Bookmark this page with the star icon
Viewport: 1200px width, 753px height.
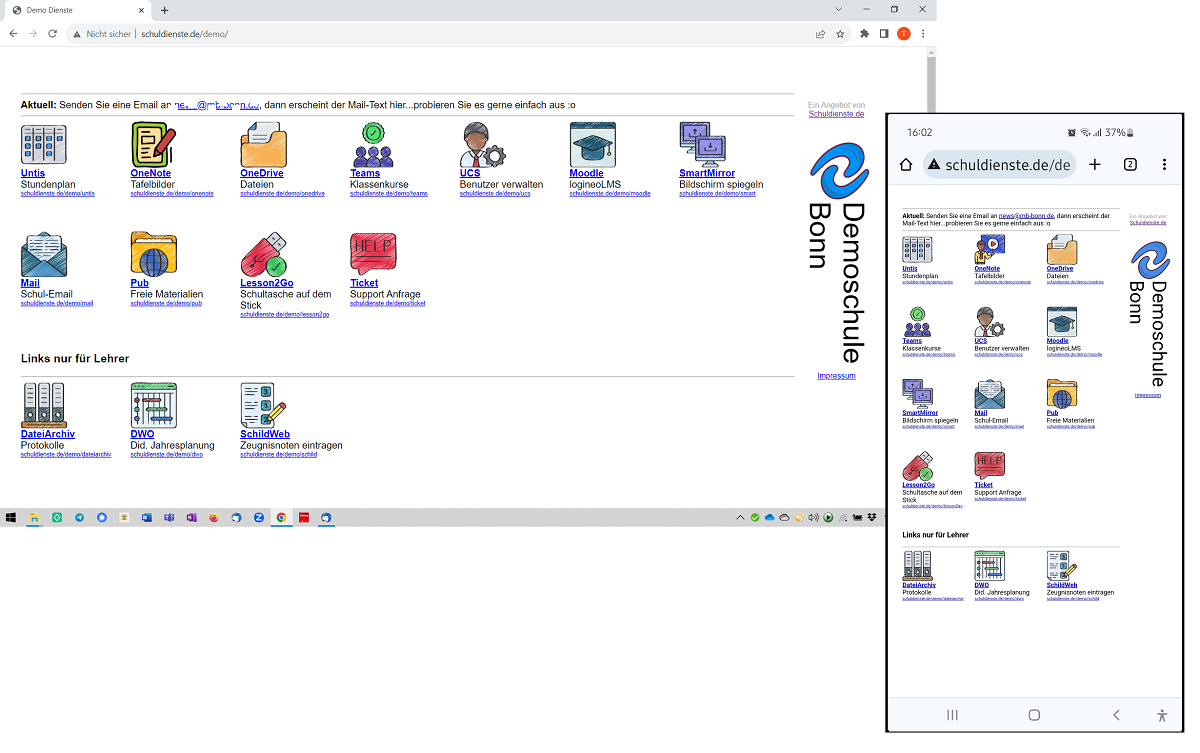tap(840, 34)
